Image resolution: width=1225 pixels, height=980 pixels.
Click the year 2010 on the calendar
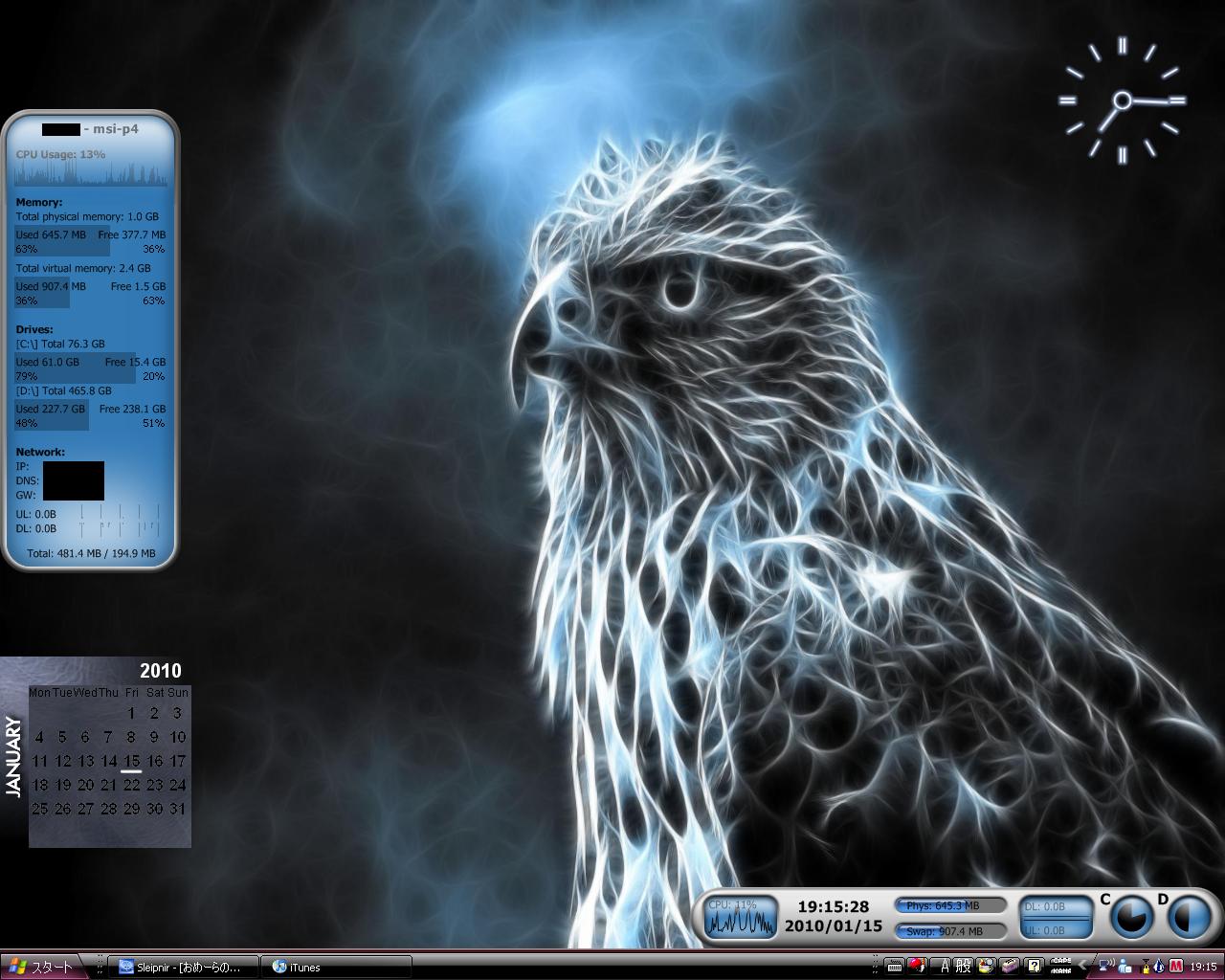(160, 671)
